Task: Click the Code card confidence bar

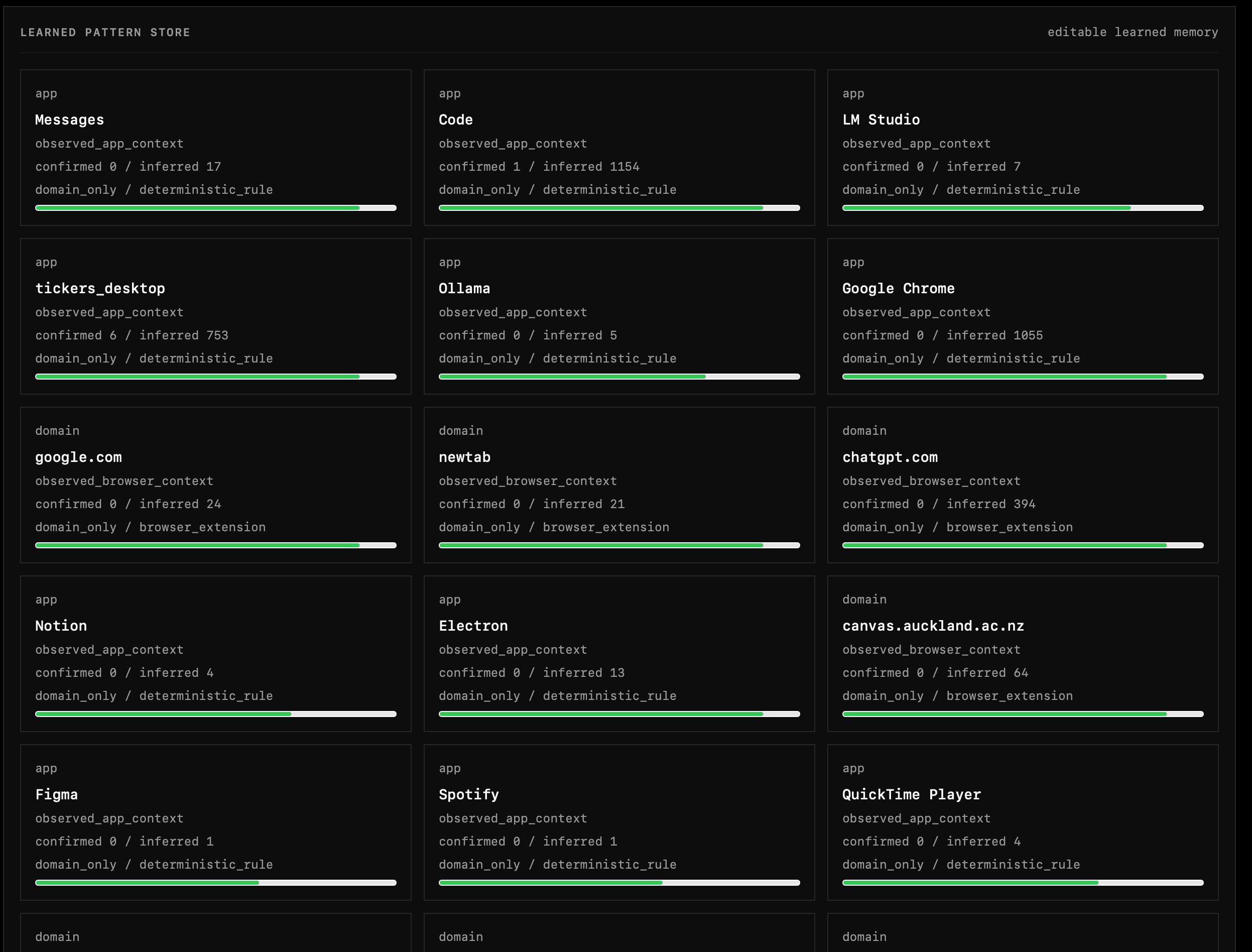Action: click(619, 208)
